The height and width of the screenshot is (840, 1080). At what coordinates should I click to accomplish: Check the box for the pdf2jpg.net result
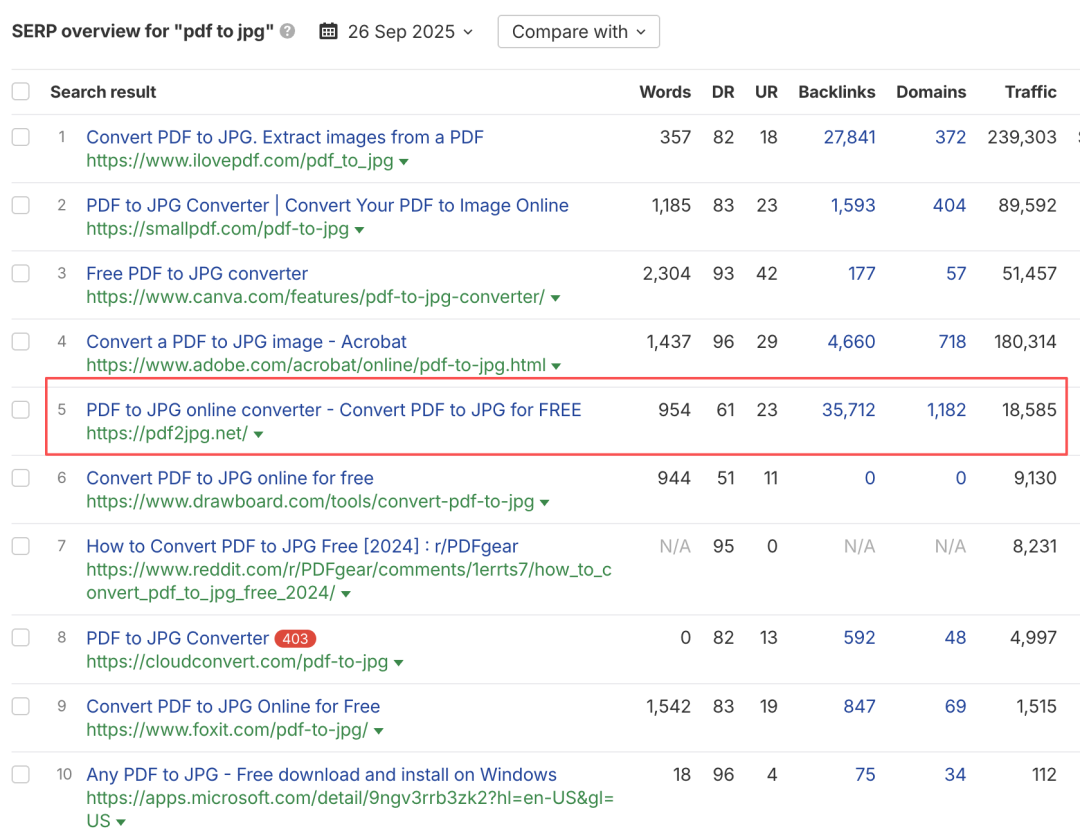(21, 409)
